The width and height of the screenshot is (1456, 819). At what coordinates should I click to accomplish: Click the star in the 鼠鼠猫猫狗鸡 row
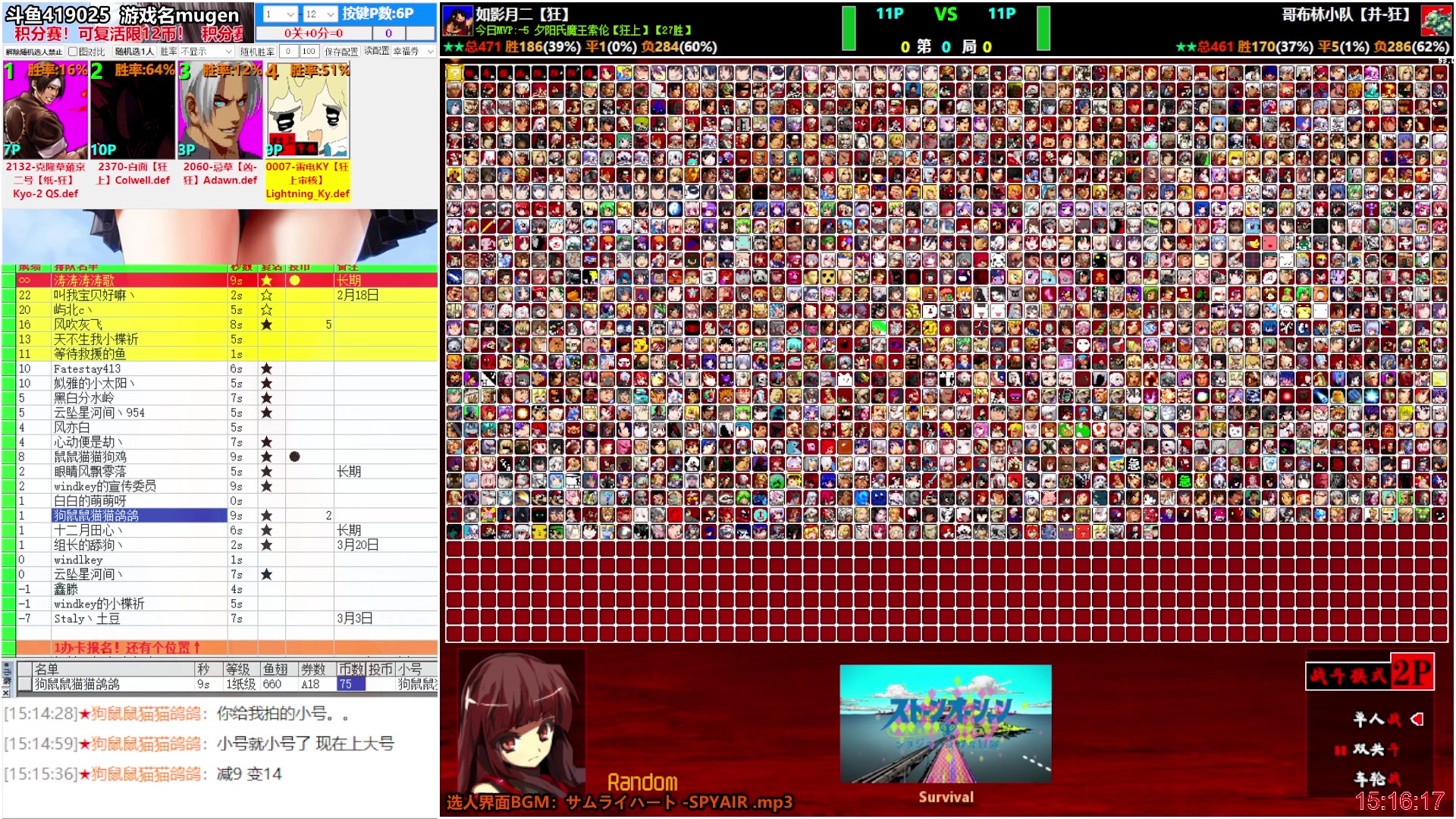point(266,457)
